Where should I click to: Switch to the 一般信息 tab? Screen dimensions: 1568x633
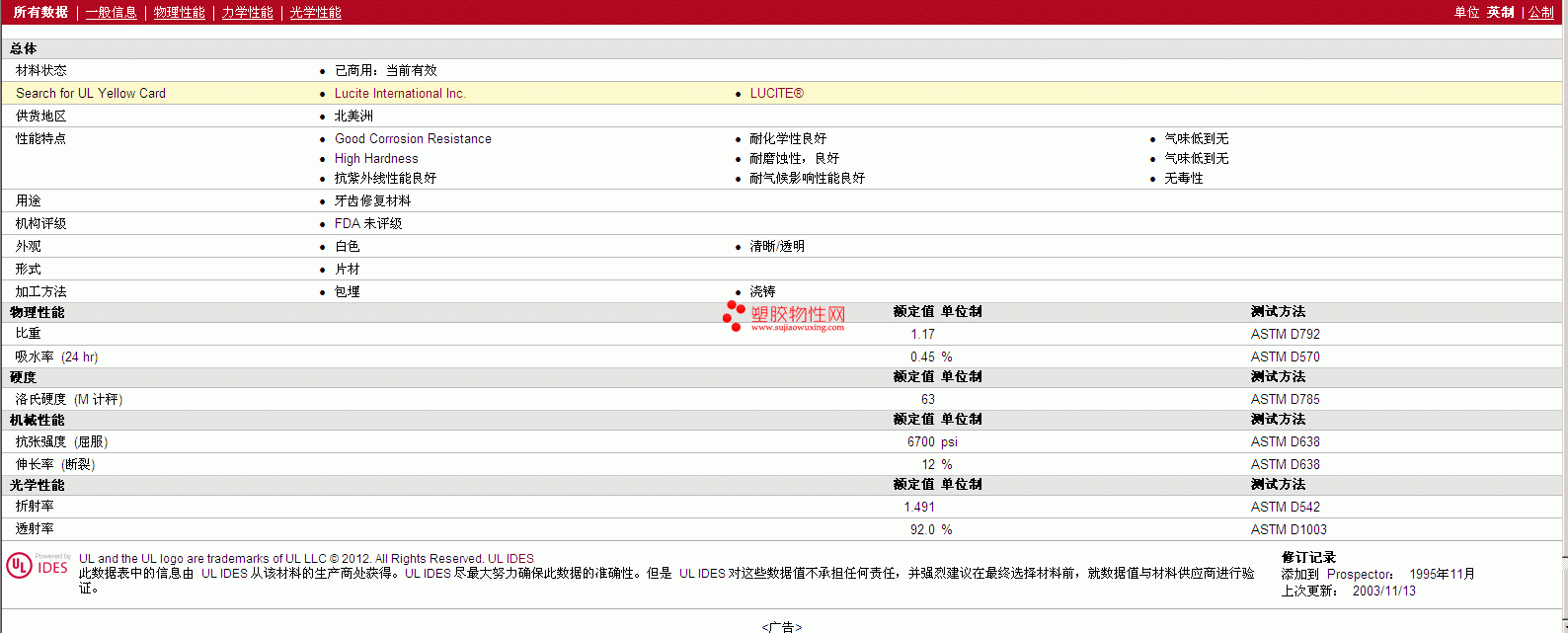112,13
